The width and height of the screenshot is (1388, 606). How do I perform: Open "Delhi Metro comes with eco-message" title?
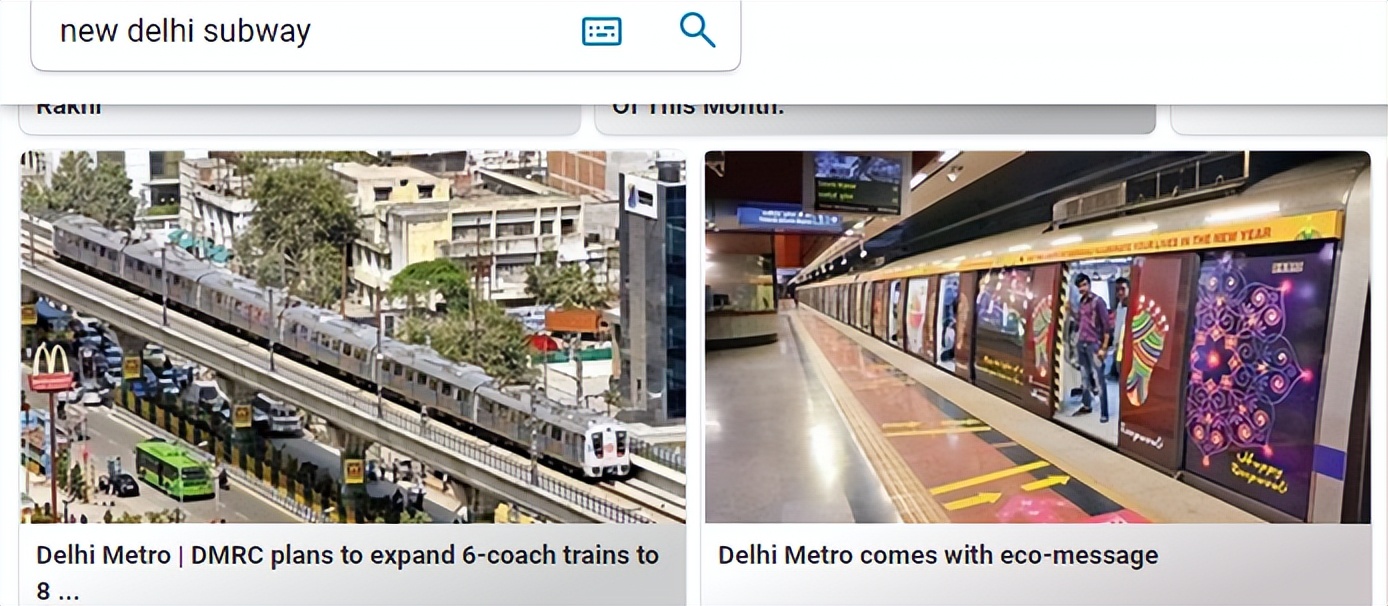[x=938, y=555]
